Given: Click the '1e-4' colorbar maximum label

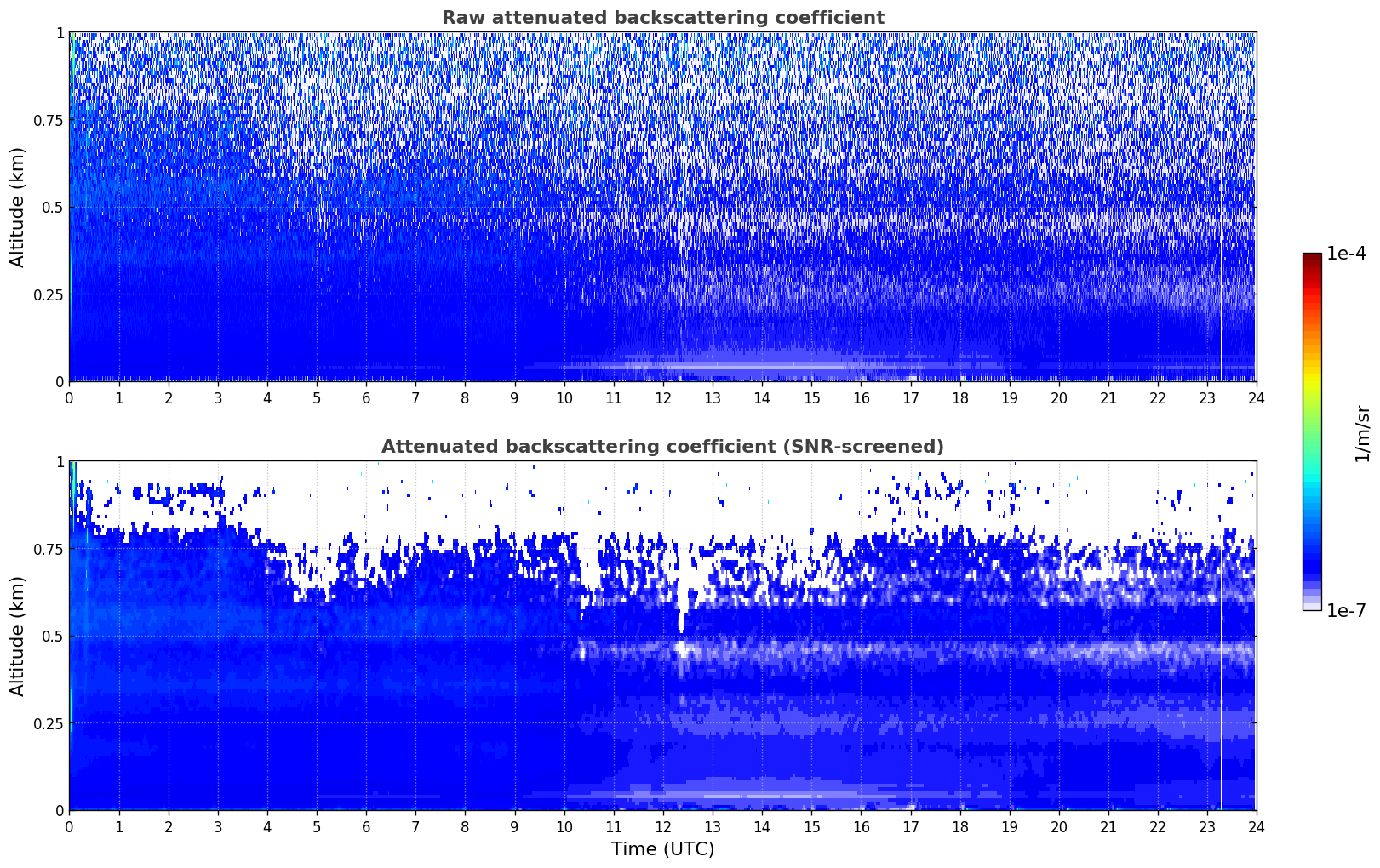Looking at the screenshot, I should click(x=1346, y=254).
